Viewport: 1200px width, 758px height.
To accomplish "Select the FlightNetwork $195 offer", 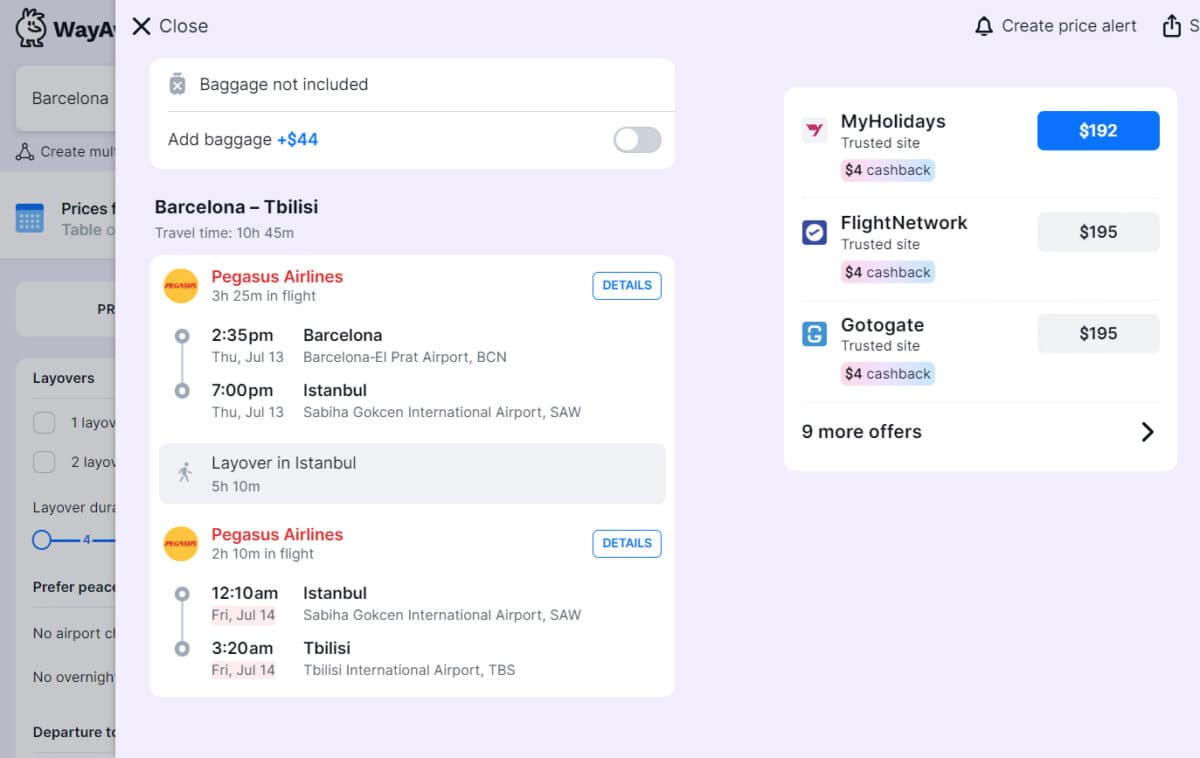I will click(1097, 232).
